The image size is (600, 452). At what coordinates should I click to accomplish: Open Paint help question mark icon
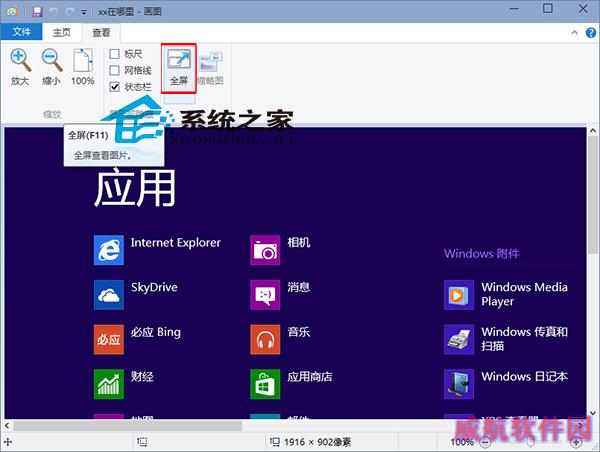[590, 33]
